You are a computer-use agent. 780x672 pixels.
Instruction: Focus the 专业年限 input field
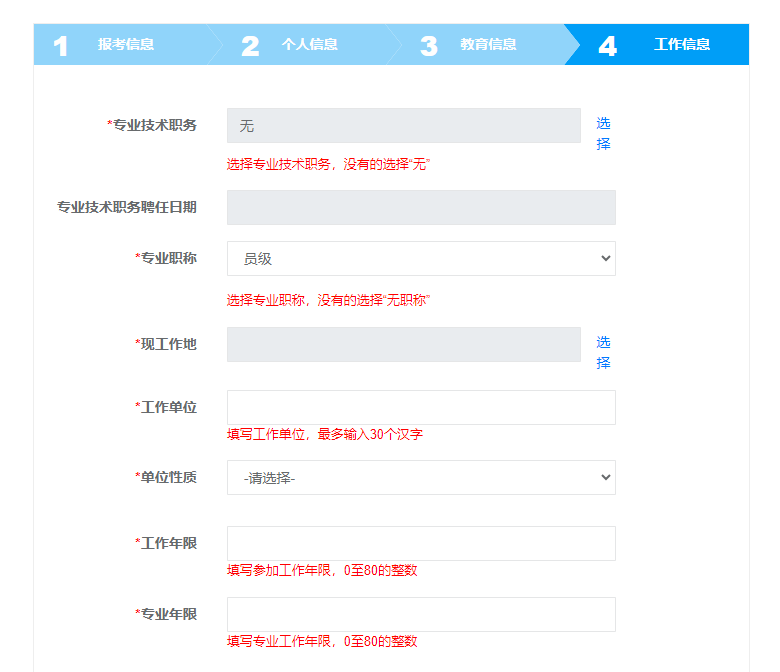[x=421, y=614]
